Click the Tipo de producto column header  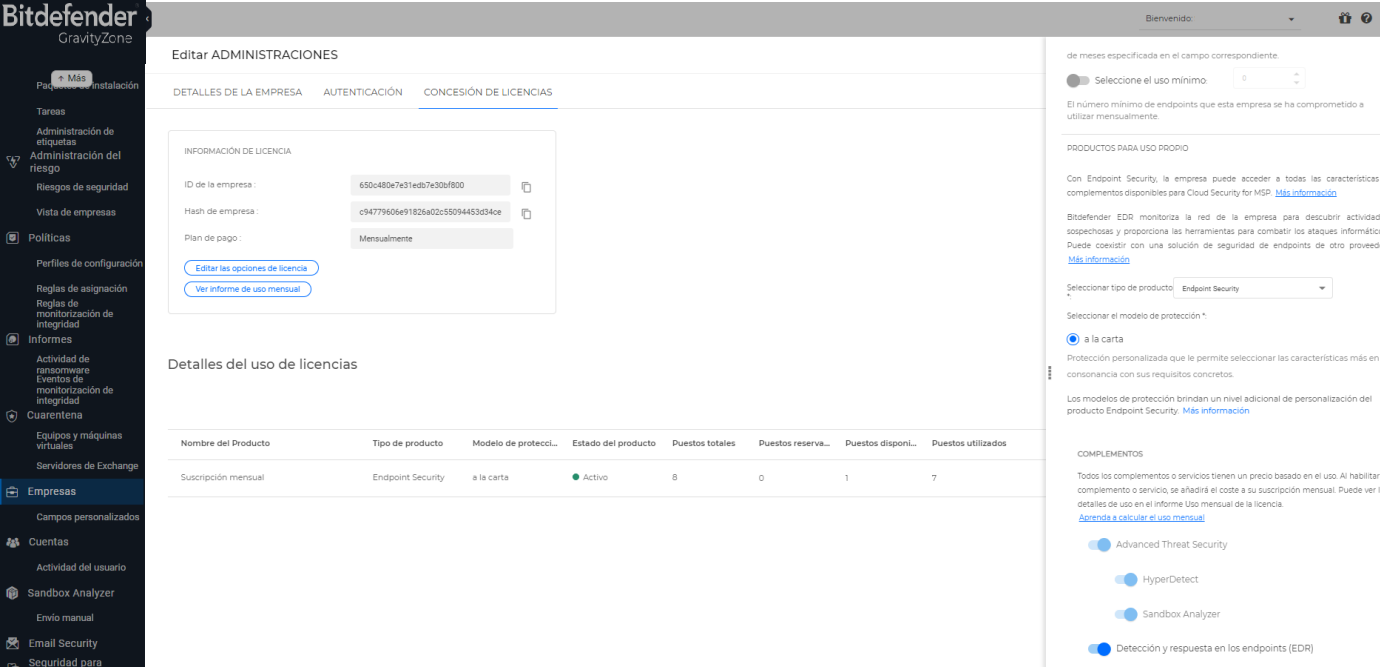pos(408,443)
